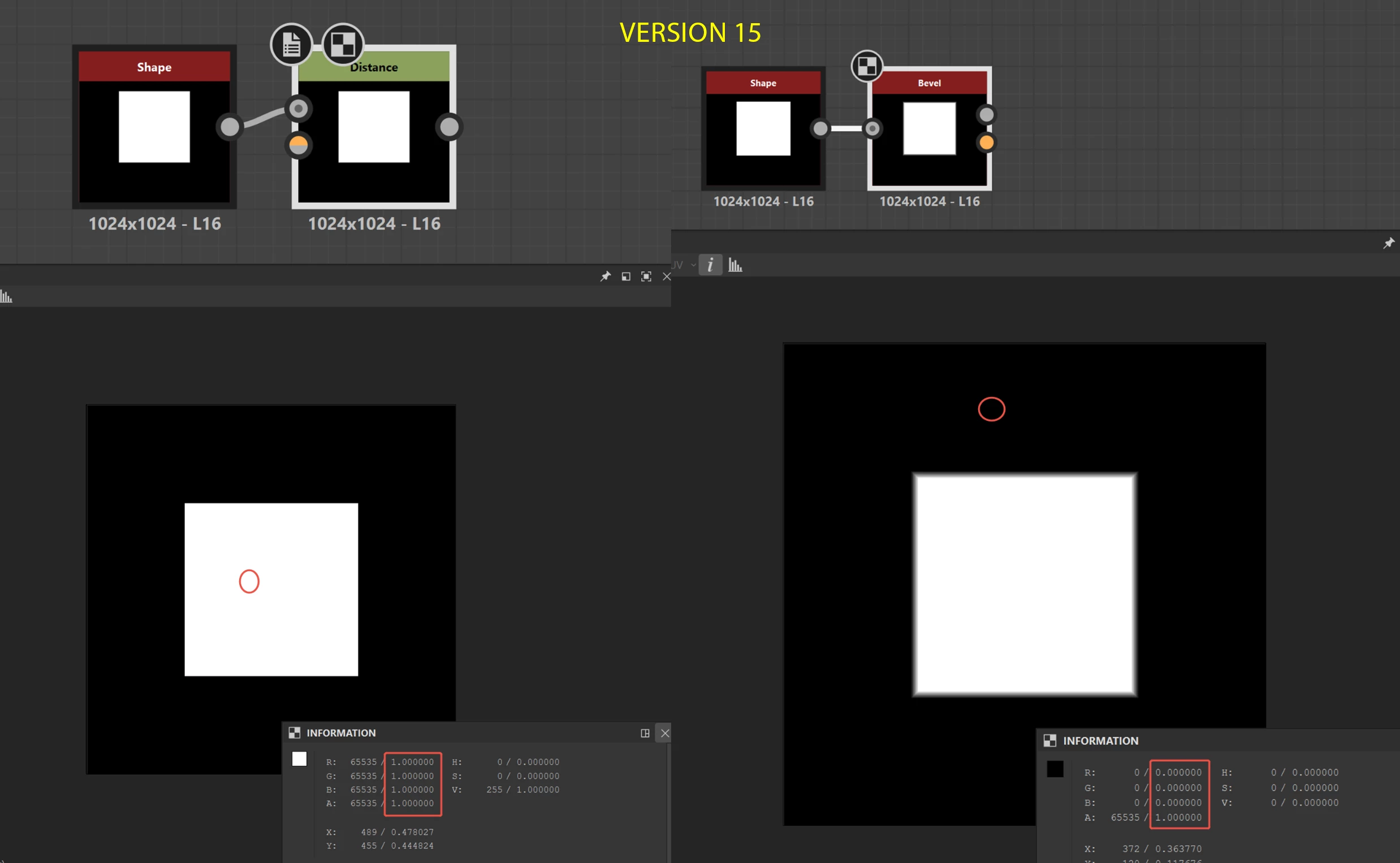This screenshot has height=863, width=1400.
Task: Open histogram in left 2D view toolbar
Action: 6,296
